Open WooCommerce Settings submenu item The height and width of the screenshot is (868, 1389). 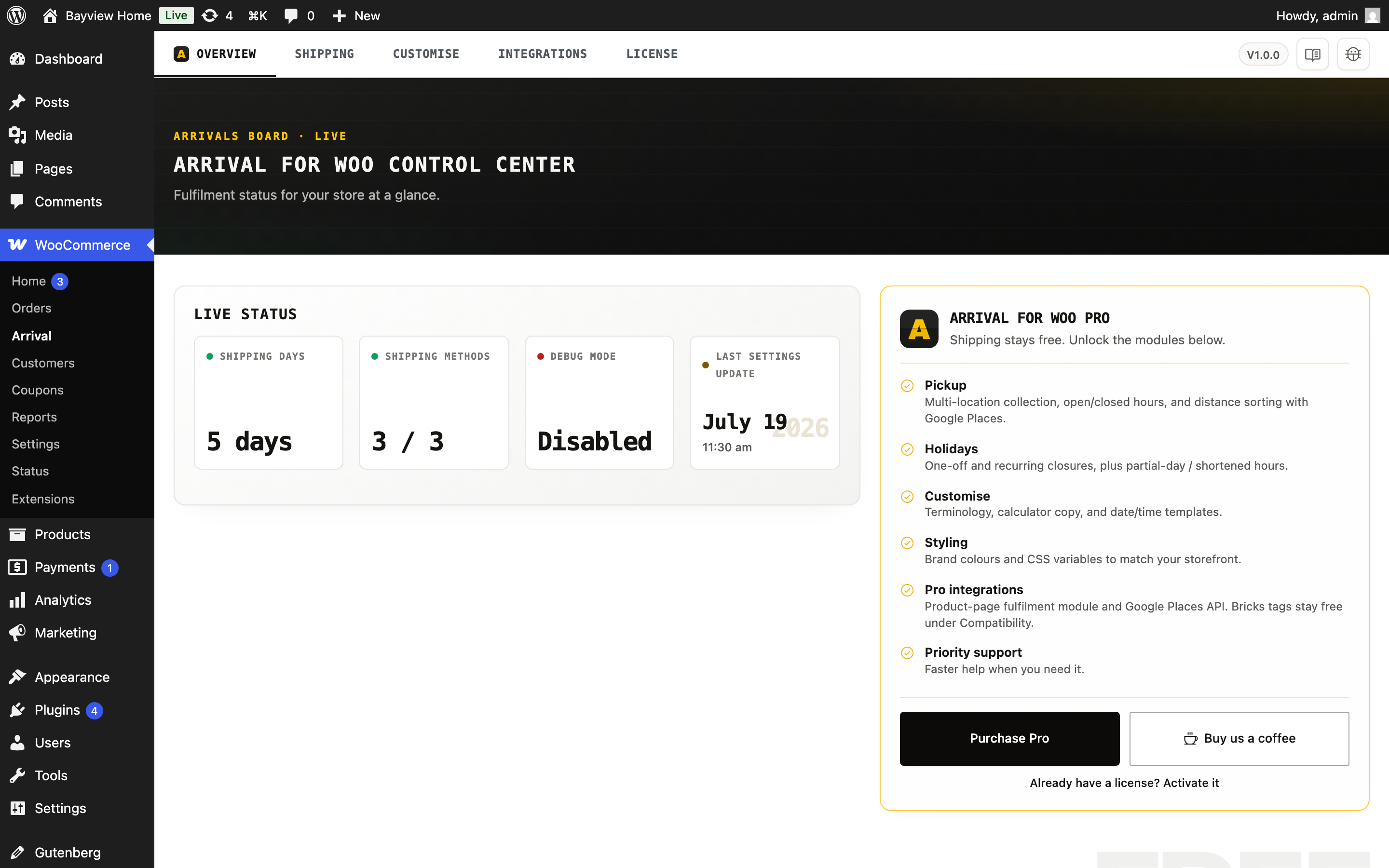(x=36, y=444)
